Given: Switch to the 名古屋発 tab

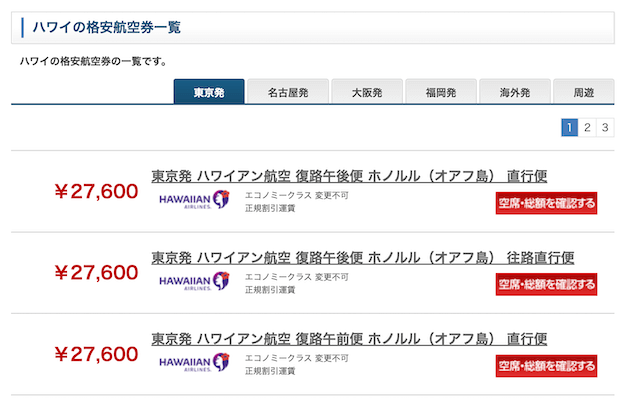Looking at the screenshot, I should [x=288, y=92].
